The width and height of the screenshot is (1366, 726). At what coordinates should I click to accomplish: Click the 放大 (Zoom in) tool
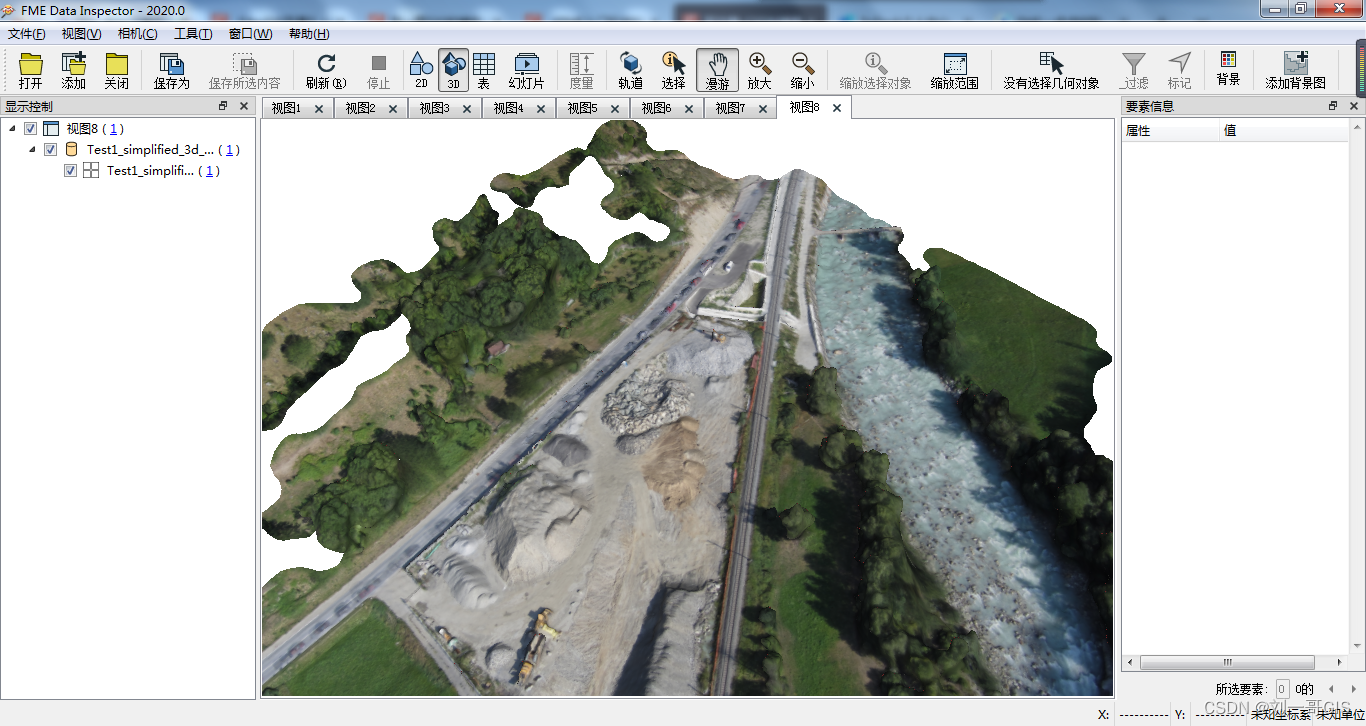coord(760,71)
